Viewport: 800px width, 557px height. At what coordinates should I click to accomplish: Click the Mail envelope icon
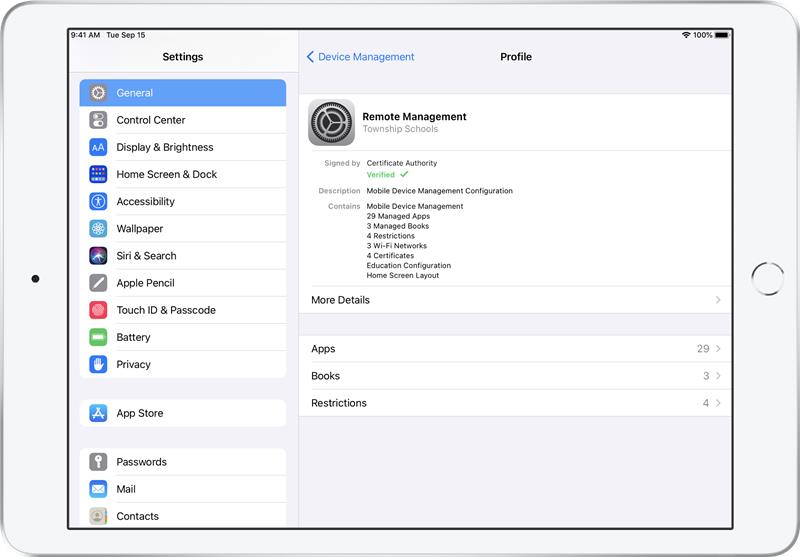click(98, 489)
